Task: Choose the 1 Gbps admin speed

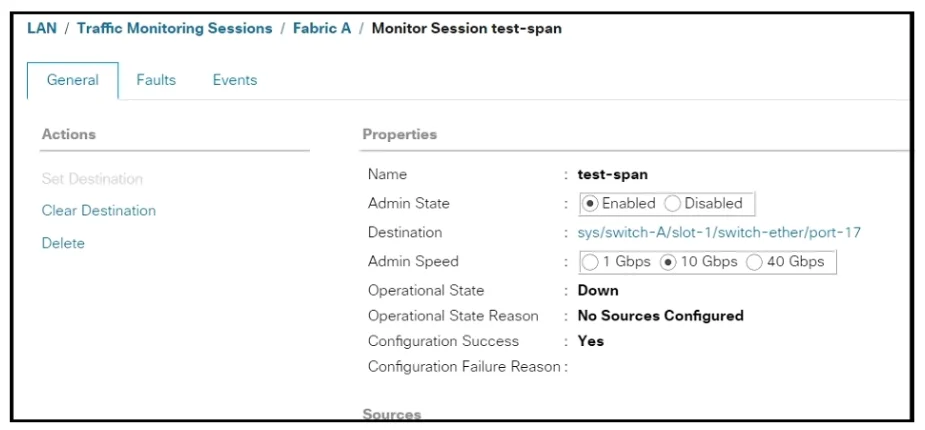Action: point(590,262)
